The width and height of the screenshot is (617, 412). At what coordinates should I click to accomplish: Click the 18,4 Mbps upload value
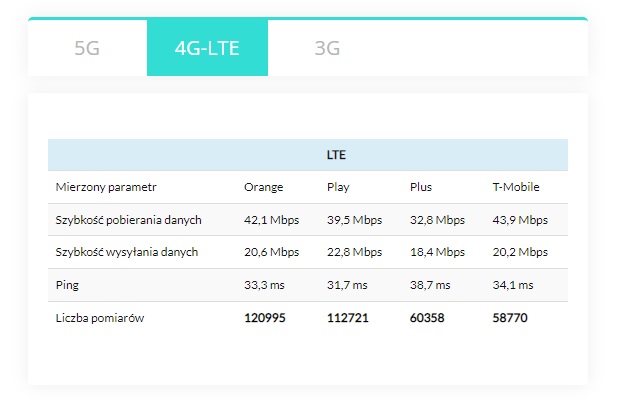tap(437, 252)
